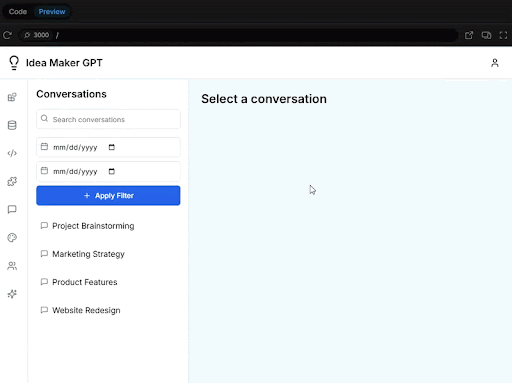512x383 pixels.
Task: Click the Idea Maker GPT title
Action: (64, 63)
